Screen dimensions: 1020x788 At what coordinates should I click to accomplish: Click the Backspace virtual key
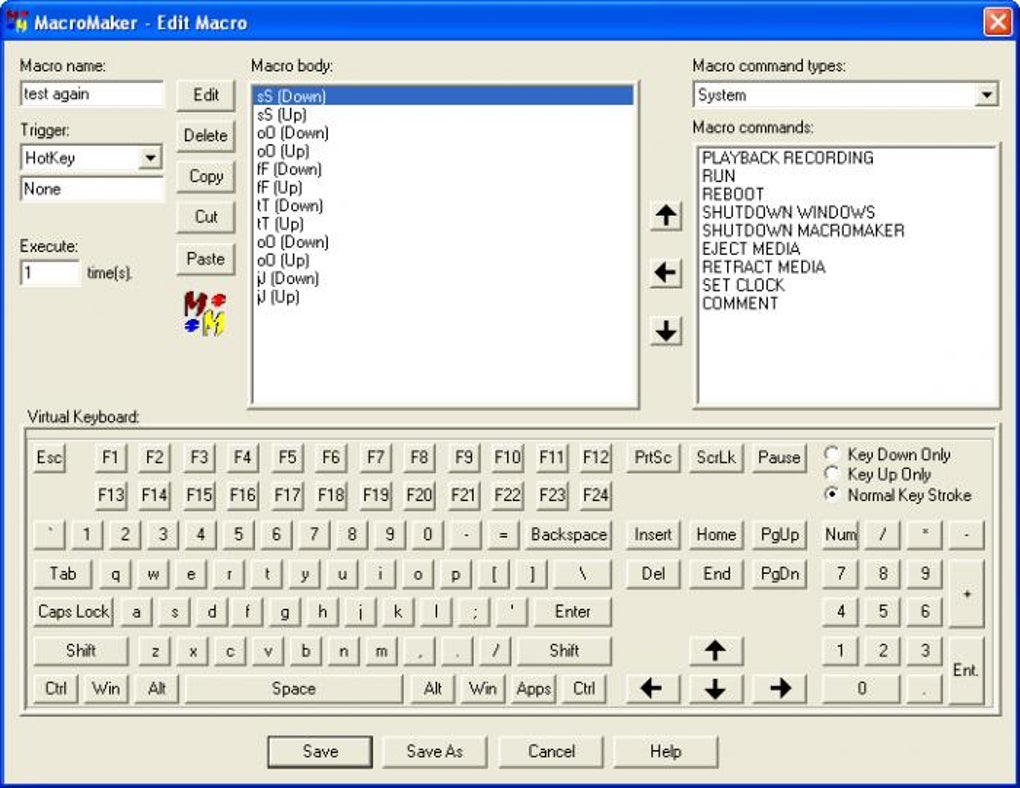coord(569,535)
